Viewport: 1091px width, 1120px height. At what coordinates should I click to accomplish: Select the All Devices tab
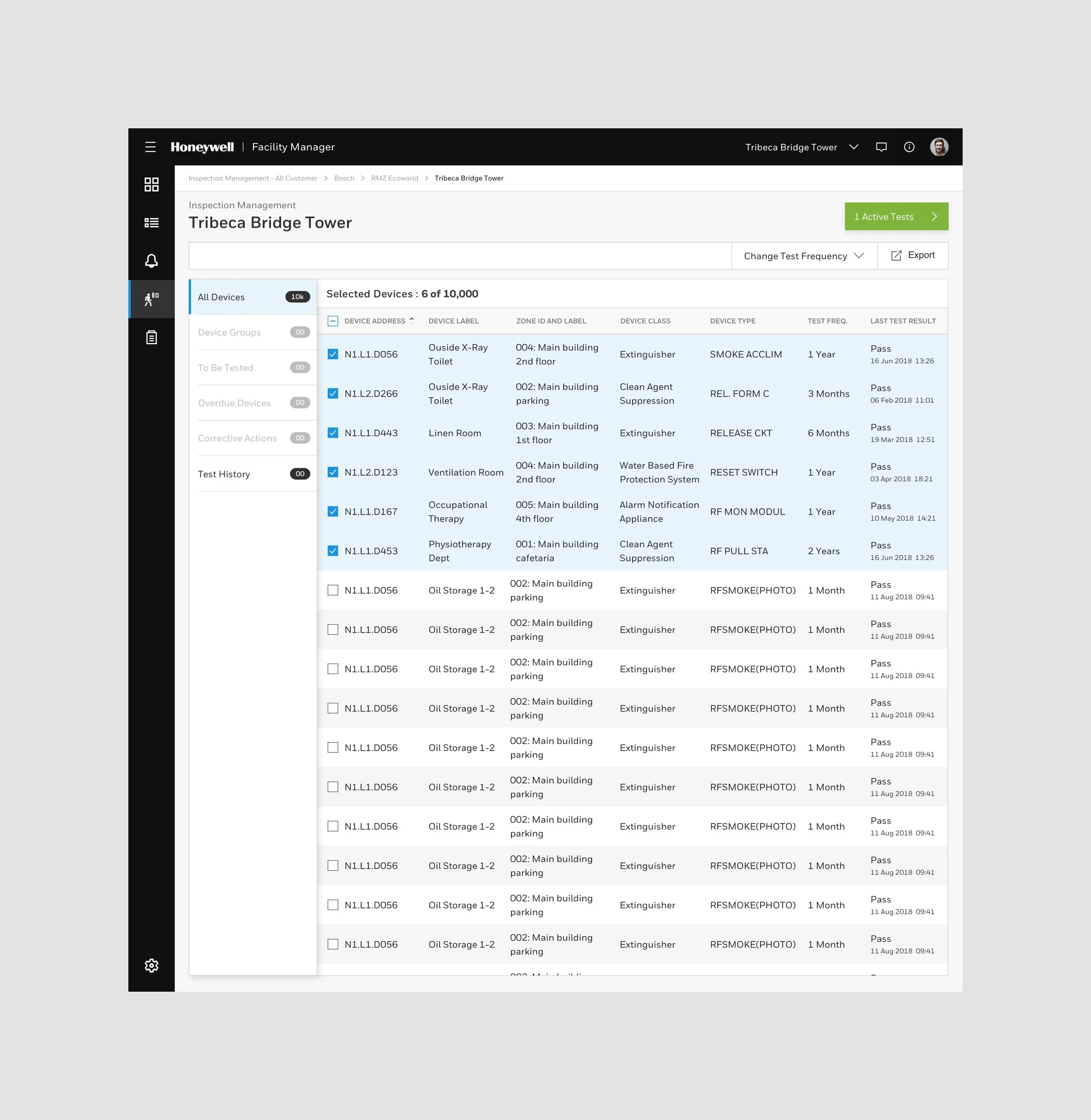point(253,297)
